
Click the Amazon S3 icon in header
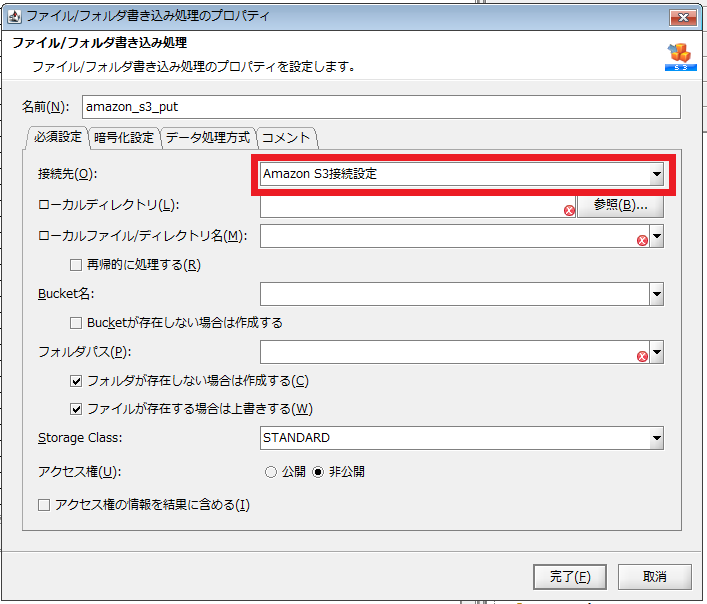680,56
